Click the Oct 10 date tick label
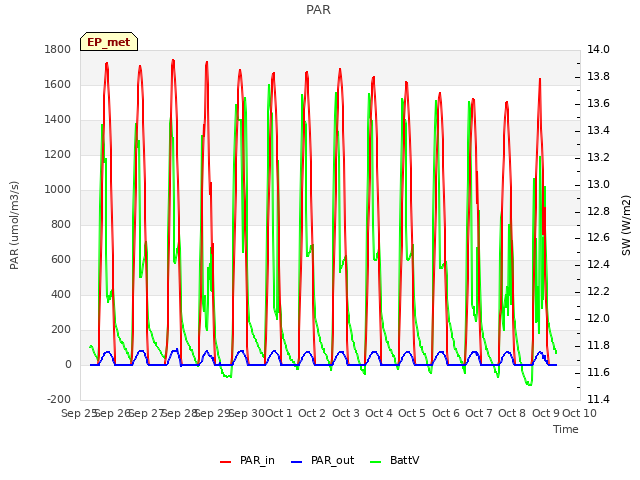Viewport: 640px width, 480px height. pyautogui.click(x=580, y=413)
